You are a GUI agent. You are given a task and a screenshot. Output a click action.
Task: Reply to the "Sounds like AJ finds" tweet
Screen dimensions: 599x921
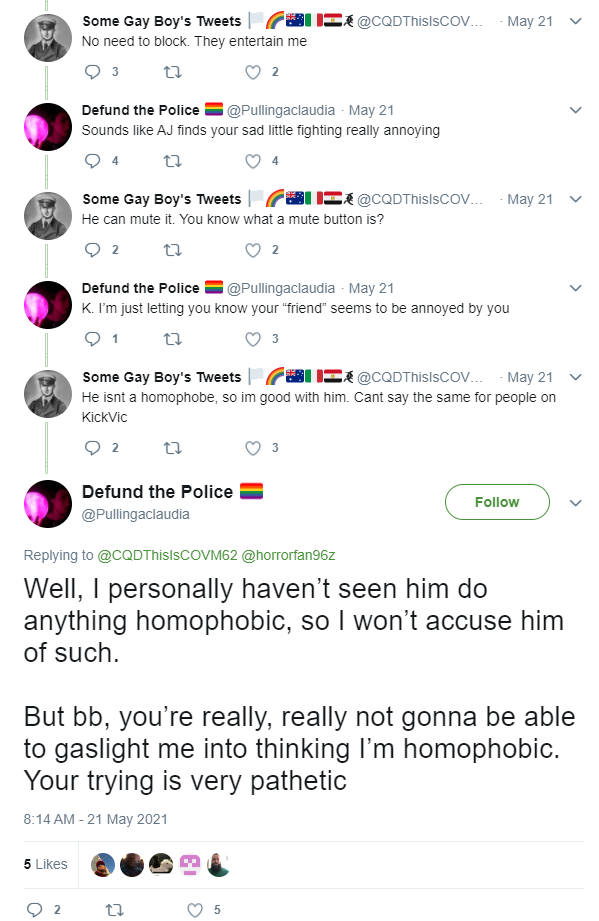pos(93,161)
